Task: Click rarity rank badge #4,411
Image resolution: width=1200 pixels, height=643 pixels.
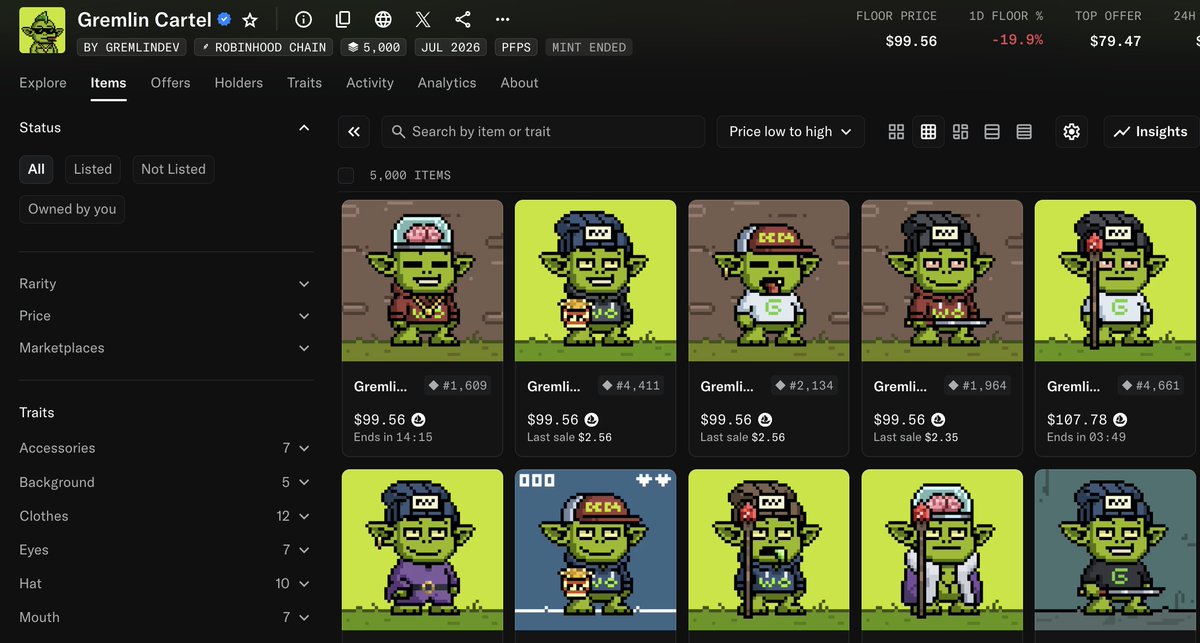Action: point(630,385)
